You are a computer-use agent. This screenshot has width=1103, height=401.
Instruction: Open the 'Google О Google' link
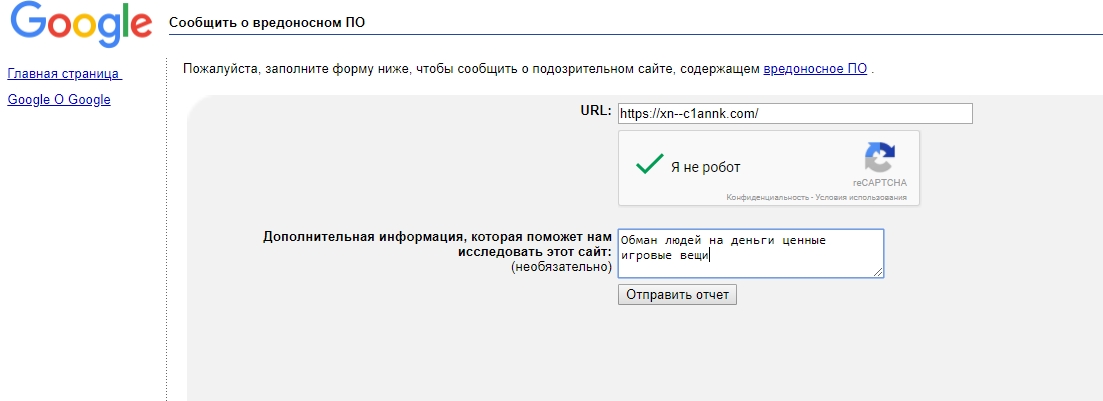point(59,100)
